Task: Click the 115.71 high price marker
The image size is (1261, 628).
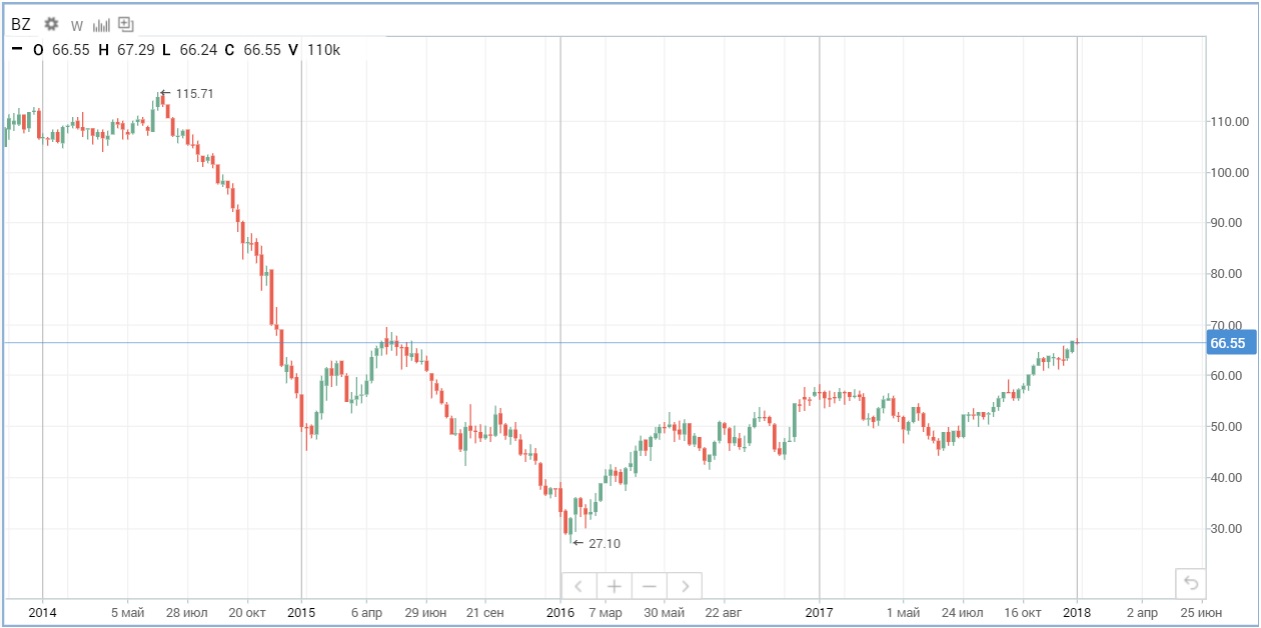Action: 194,93
